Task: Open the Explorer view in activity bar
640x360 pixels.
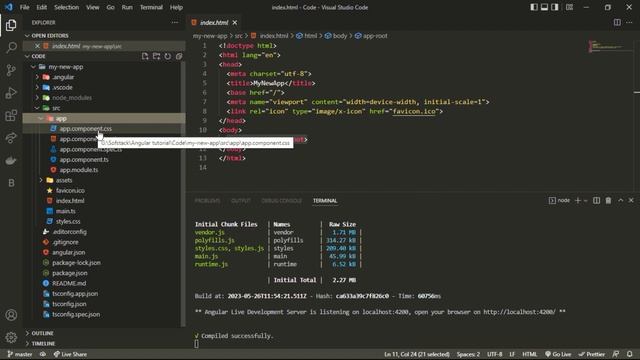Action: [11, 25]
